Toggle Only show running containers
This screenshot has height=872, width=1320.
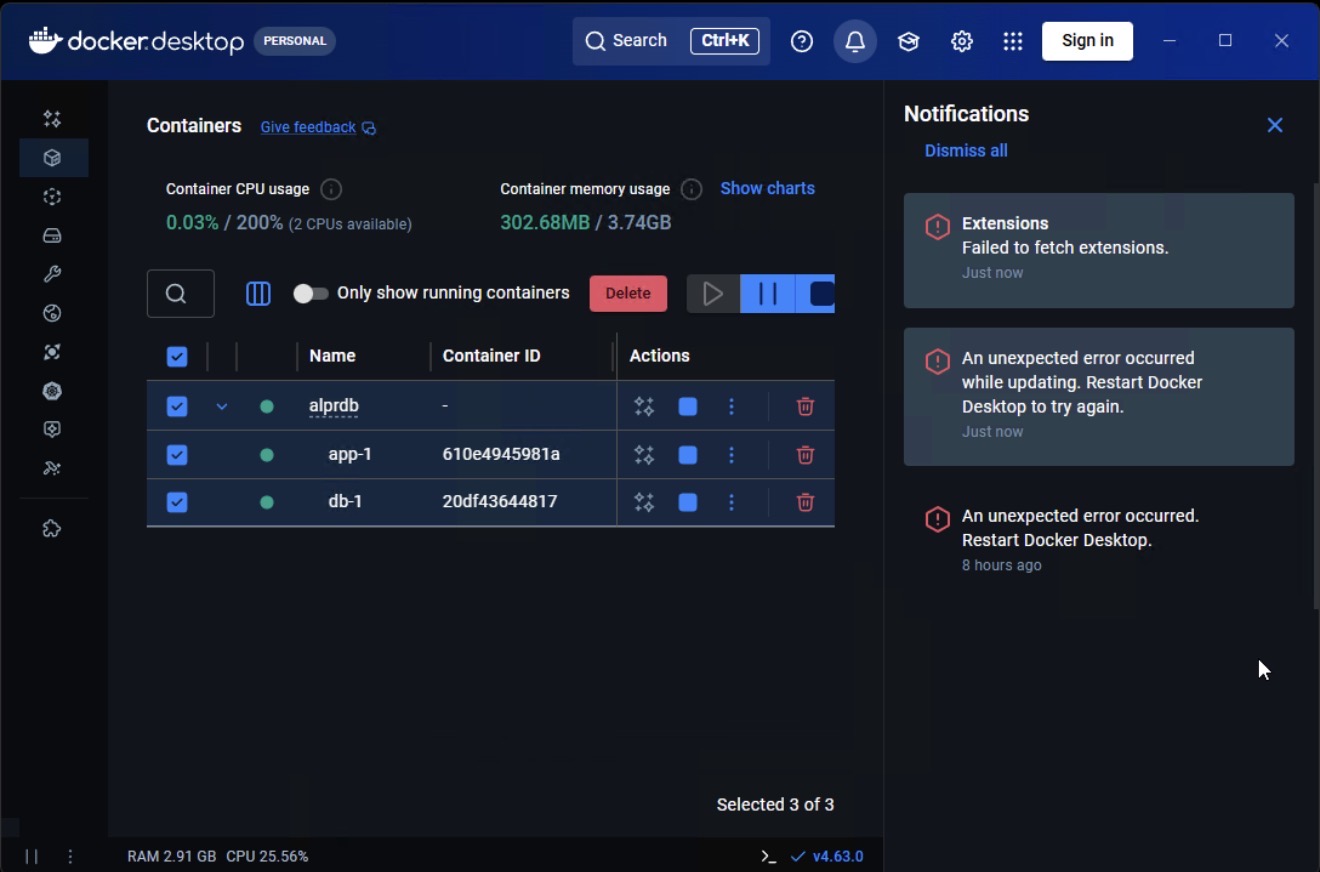click(310, 293)
